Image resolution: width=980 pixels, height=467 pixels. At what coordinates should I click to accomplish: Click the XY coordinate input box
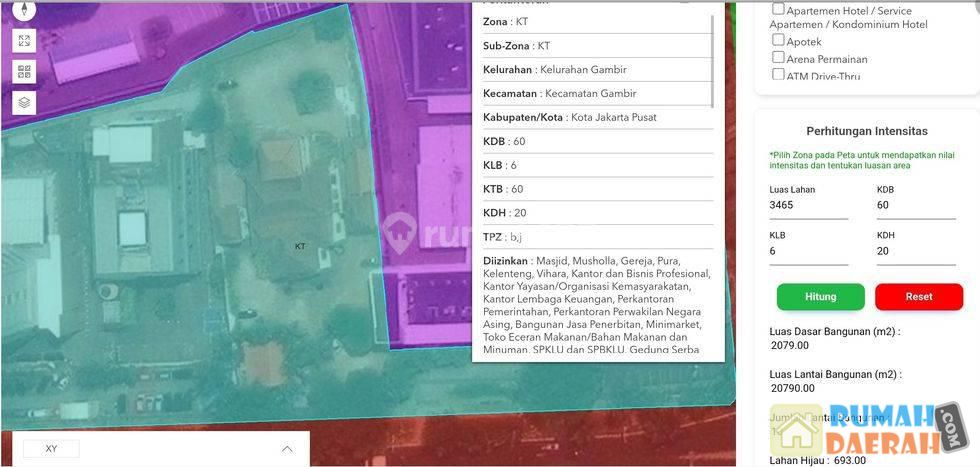tap(51, 449)
